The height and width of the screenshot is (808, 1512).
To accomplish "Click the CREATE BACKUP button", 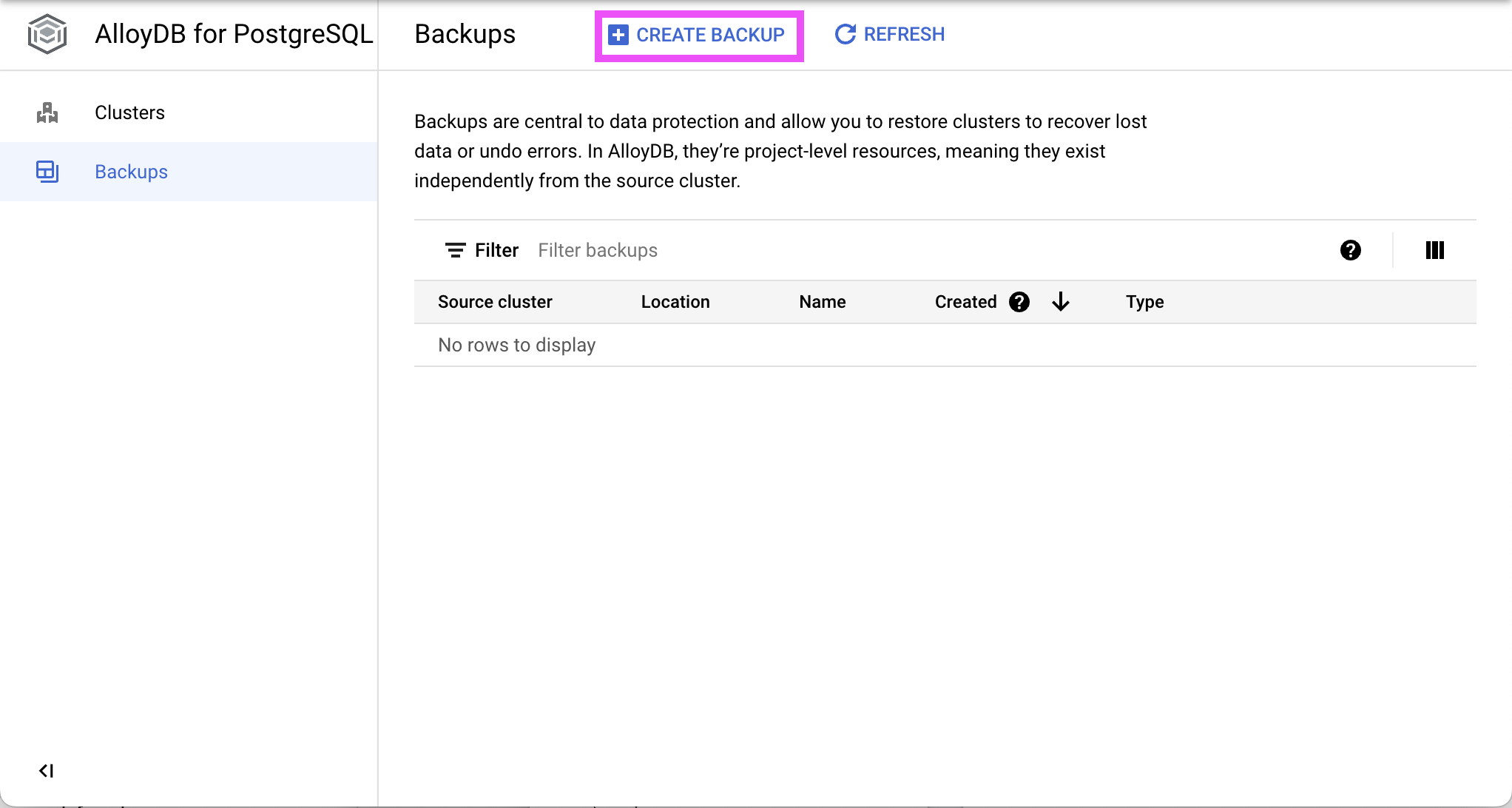I will pos(698,35).
